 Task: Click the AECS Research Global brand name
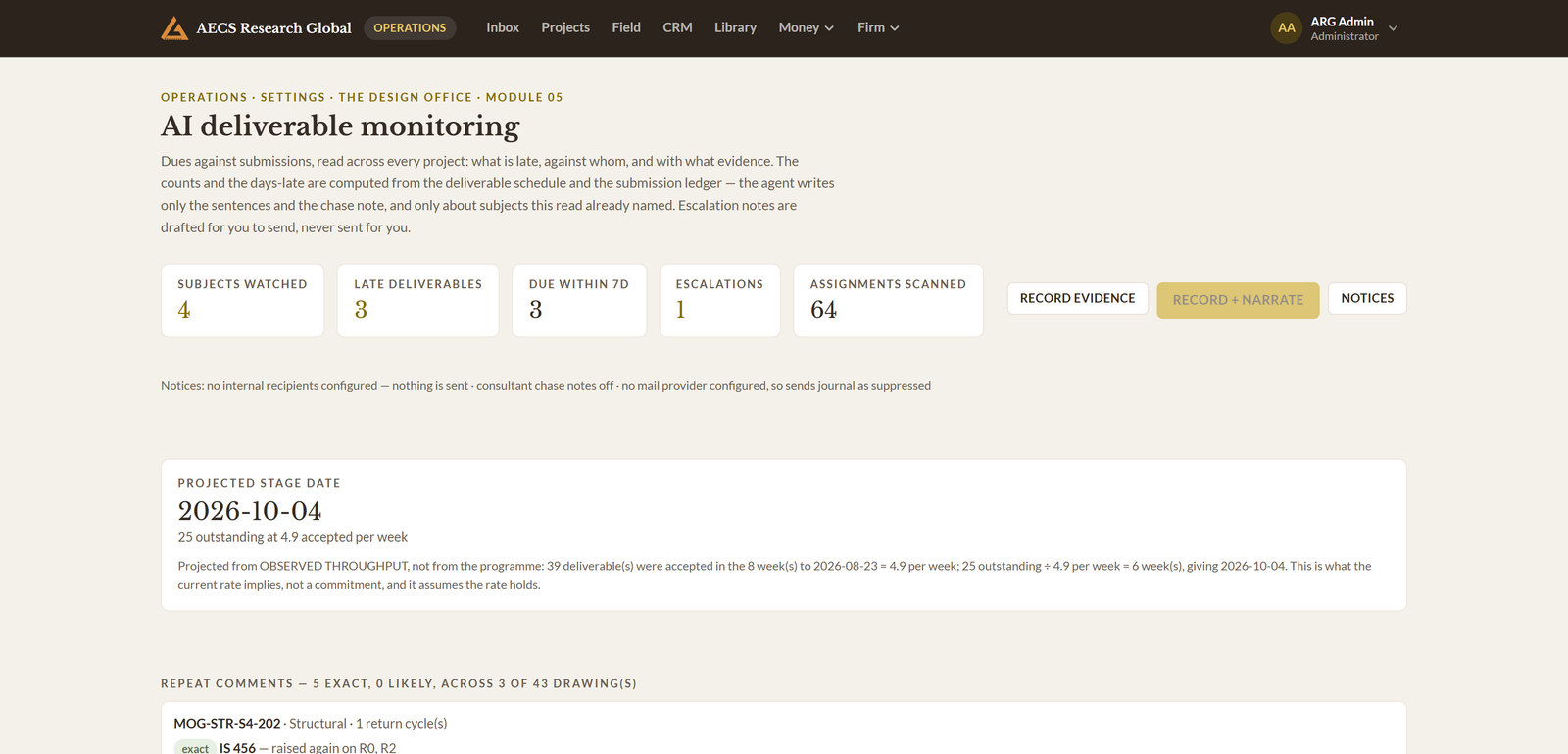(273, 28)
